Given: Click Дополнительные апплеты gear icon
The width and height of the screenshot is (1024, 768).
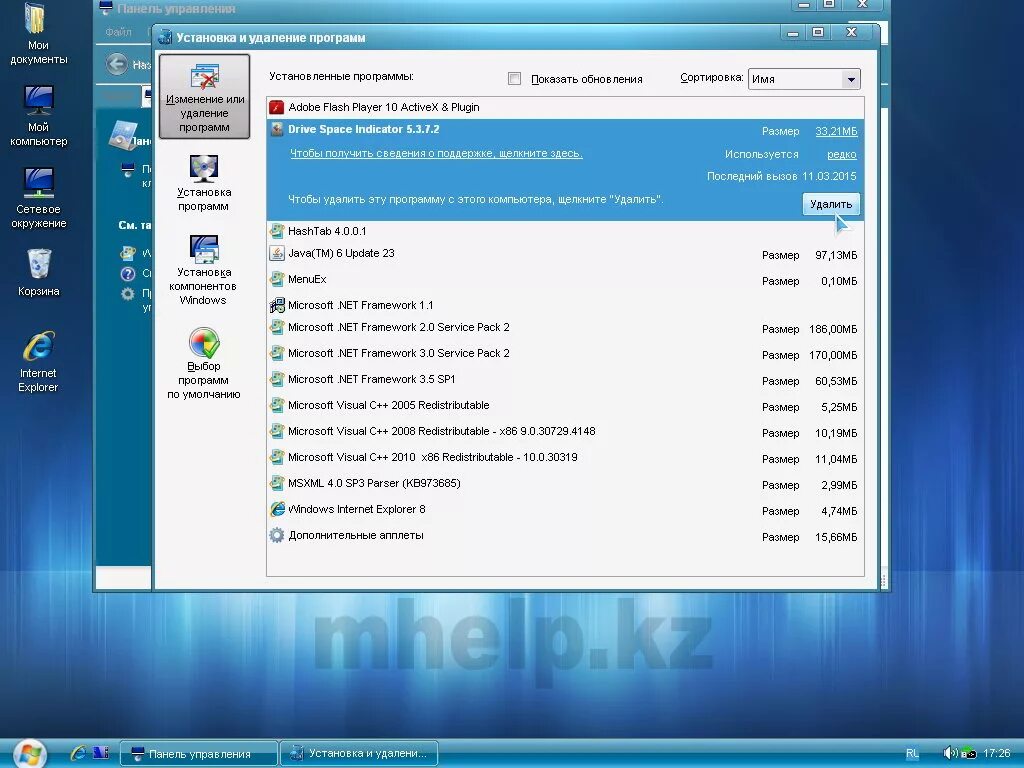Looking at the screenshot, I should (277, 535).
